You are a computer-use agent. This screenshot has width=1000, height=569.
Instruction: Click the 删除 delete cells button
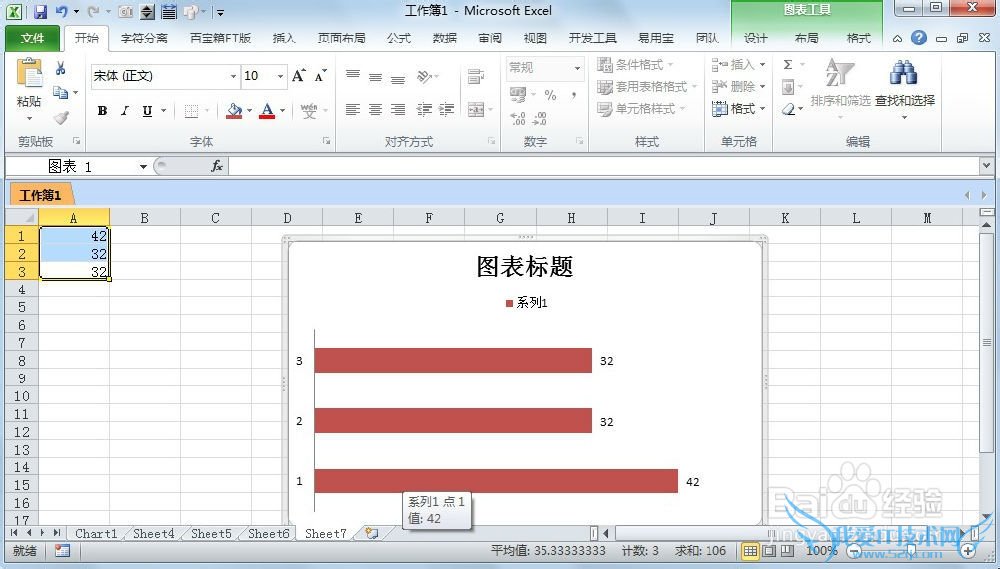(739, 86)
